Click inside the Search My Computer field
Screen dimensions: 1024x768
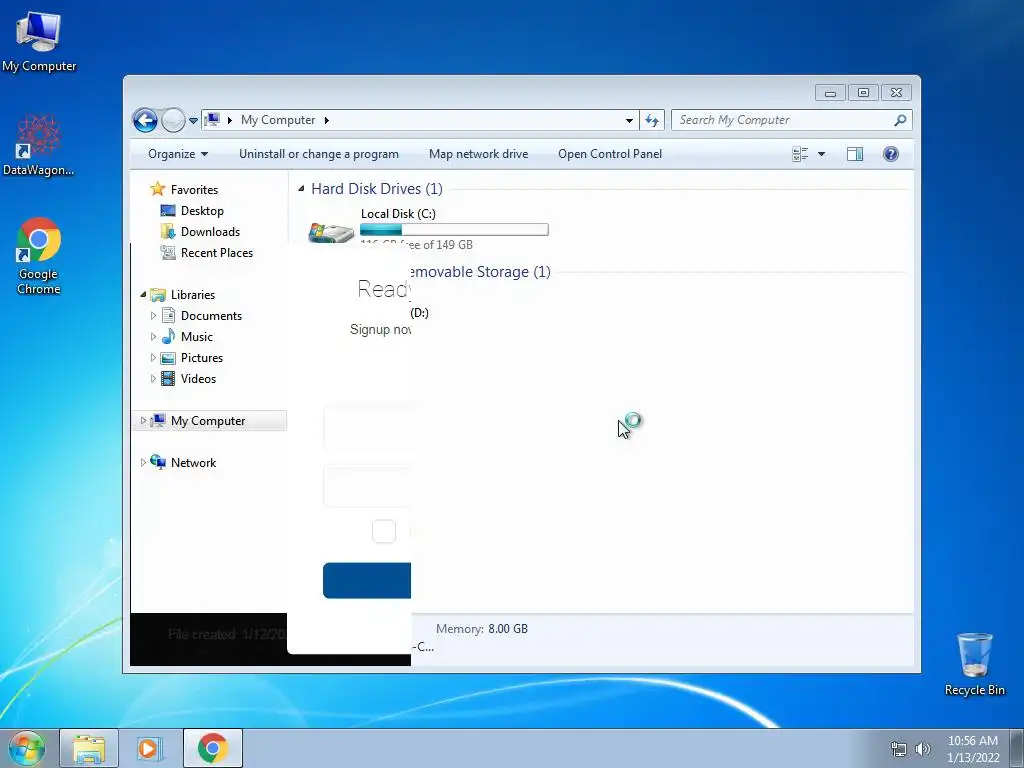(784, 120)
